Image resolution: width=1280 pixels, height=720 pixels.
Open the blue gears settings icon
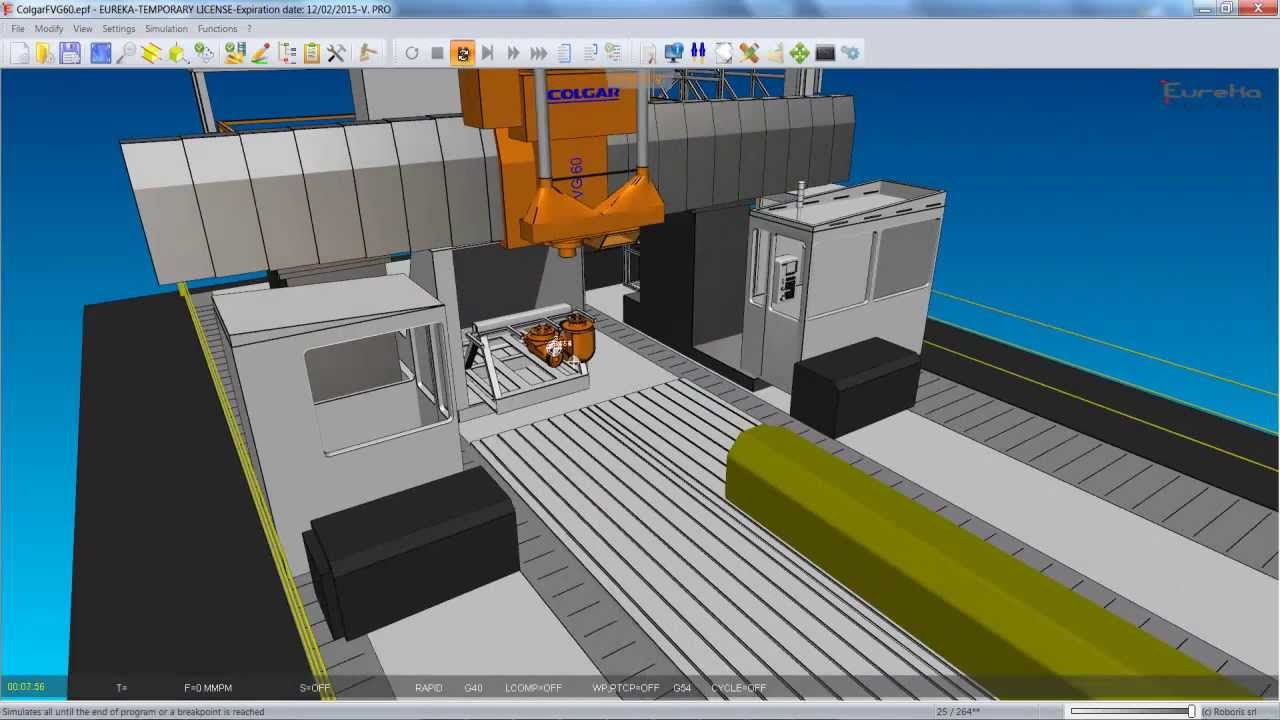pos(851,53)
